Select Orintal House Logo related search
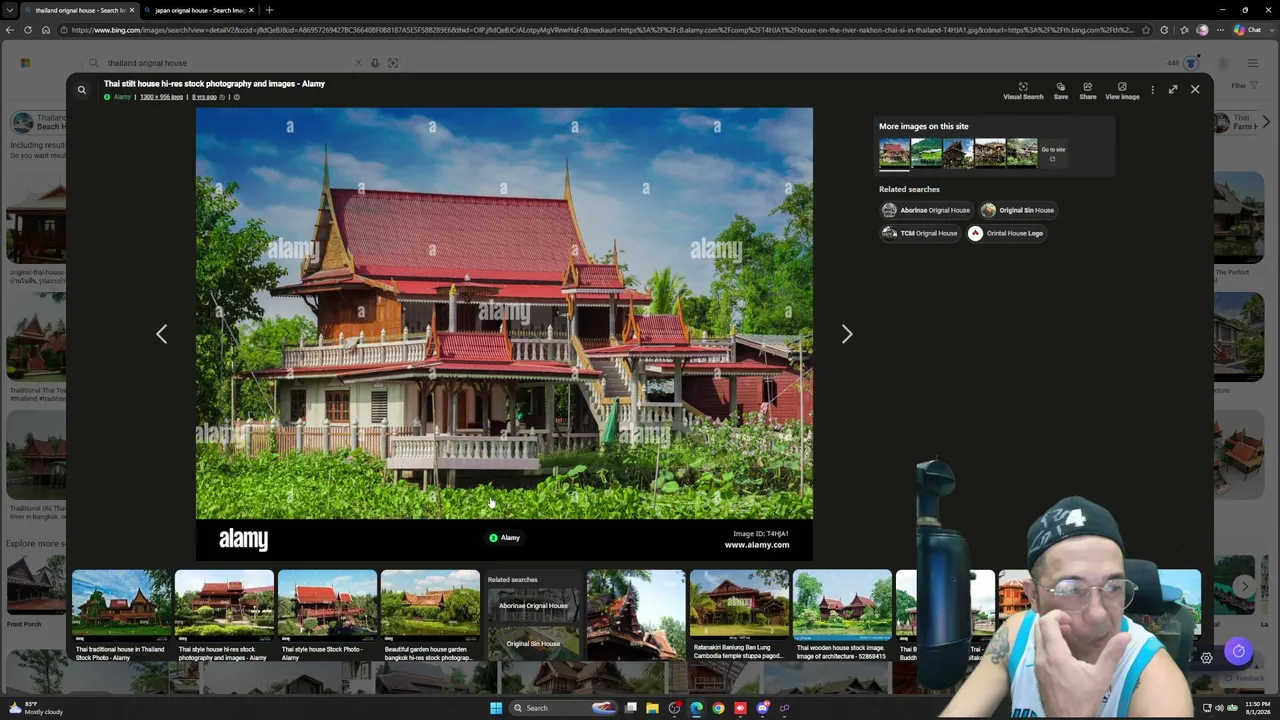This screenshot has width=1280, height=720. (x=1005, y=233)
